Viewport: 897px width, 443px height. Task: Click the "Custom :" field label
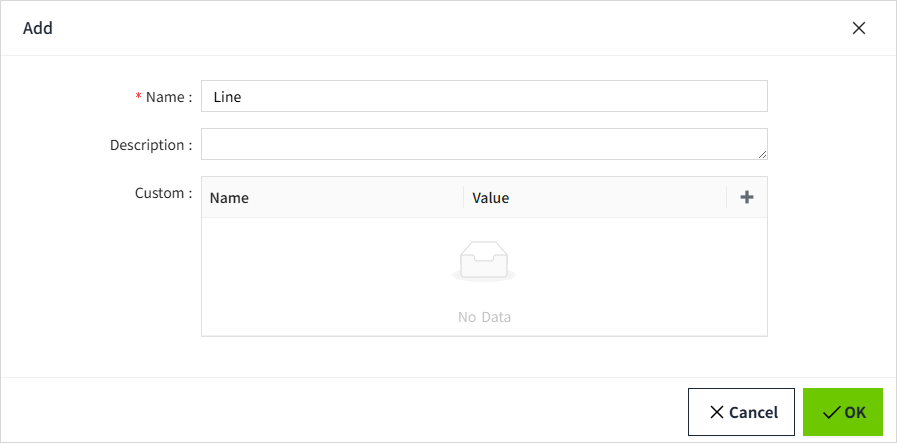163,193
